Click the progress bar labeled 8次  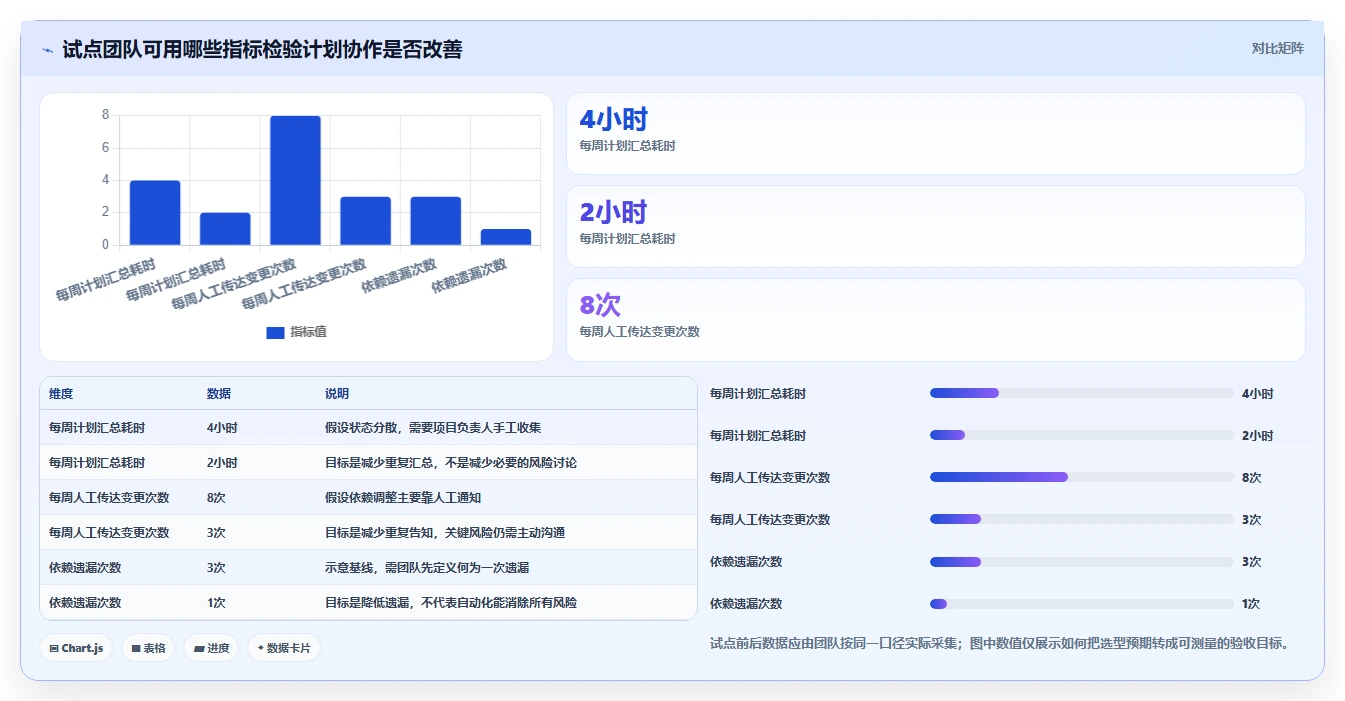pos(1081,477)
